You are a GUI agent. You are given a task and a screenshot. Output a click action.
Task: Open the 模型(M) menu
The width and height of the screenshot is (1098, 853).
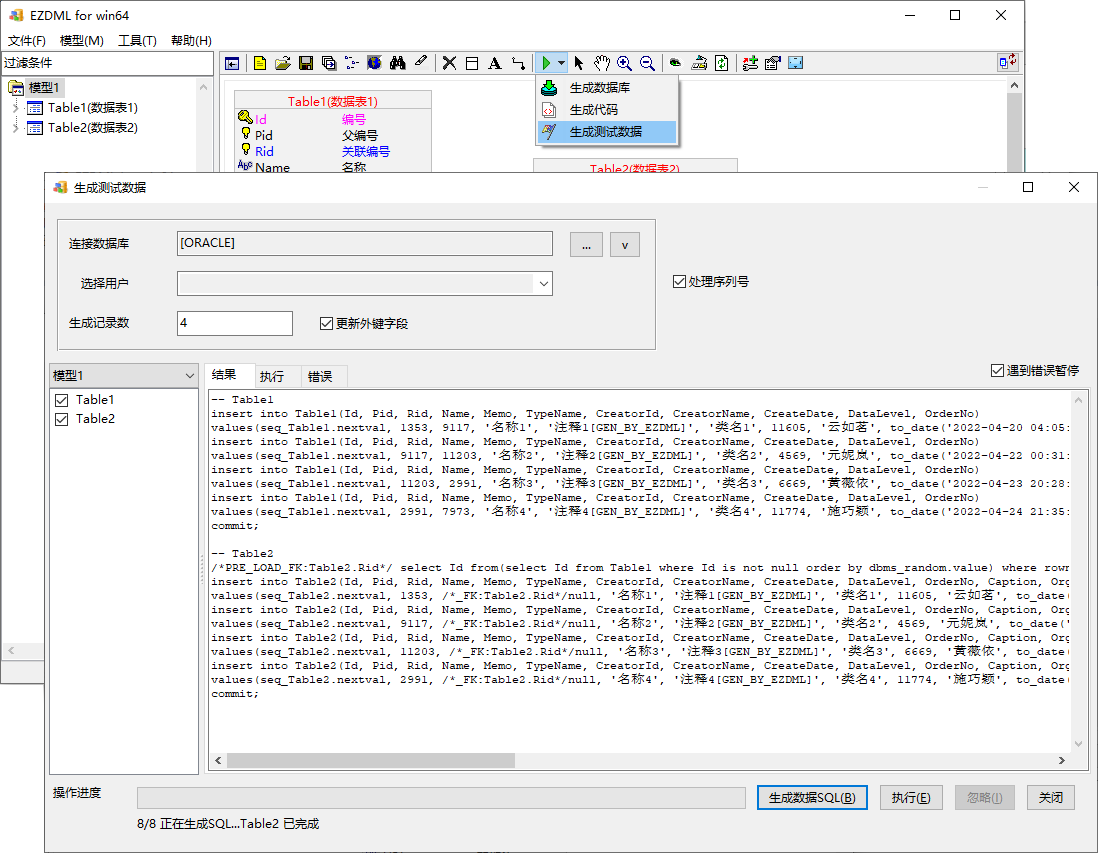[x=82, y=41]
